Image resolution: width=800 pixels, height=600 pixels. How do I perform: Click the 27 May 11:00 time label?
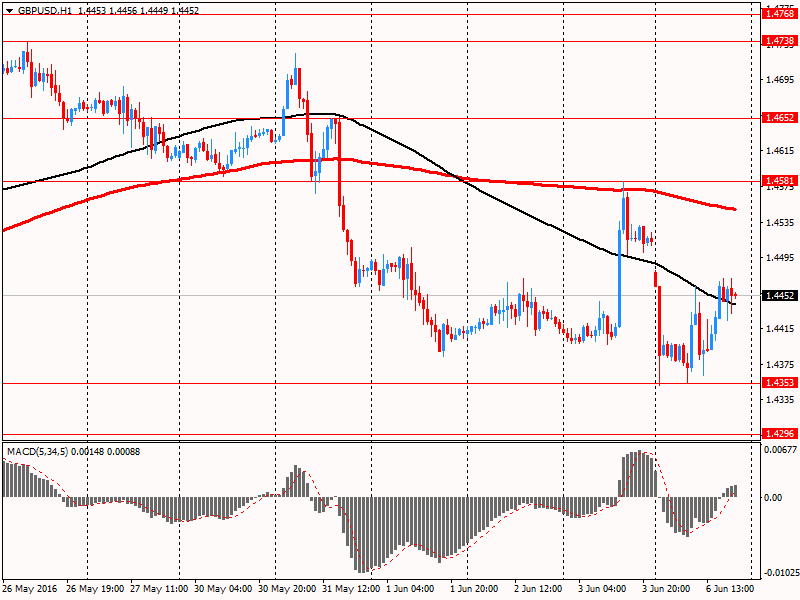[159, 589]
